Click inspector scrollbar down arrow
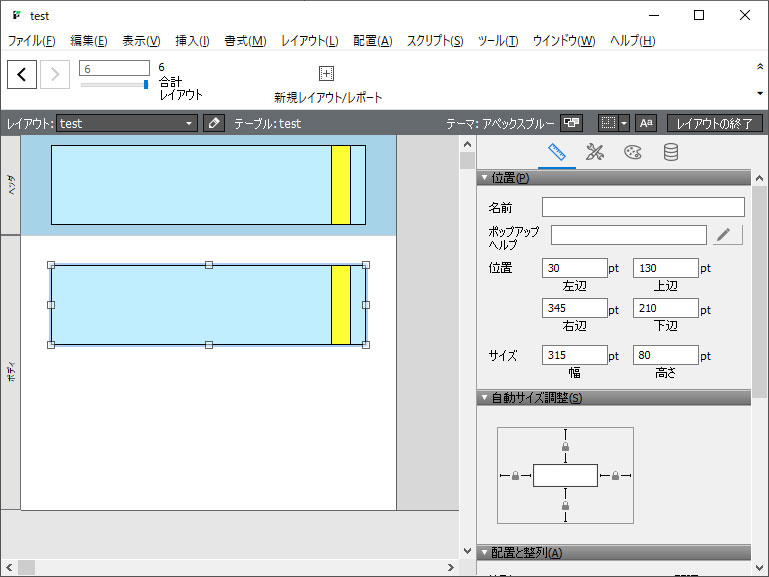Image resolution: width=769 pixels, height=577 pixels. point(760,568)
